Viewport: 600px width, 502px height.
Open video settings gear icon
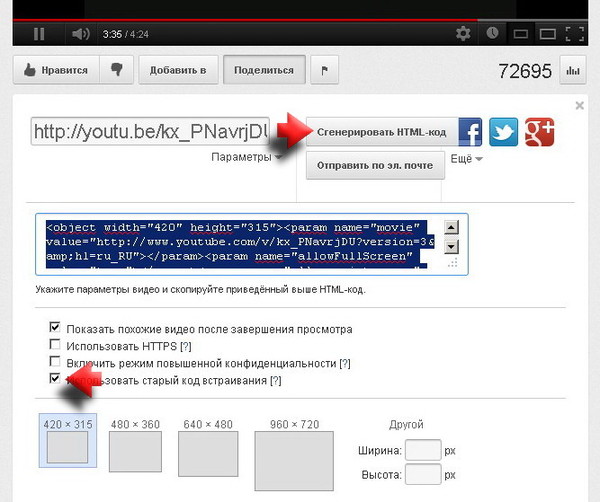tap(463, 34)
